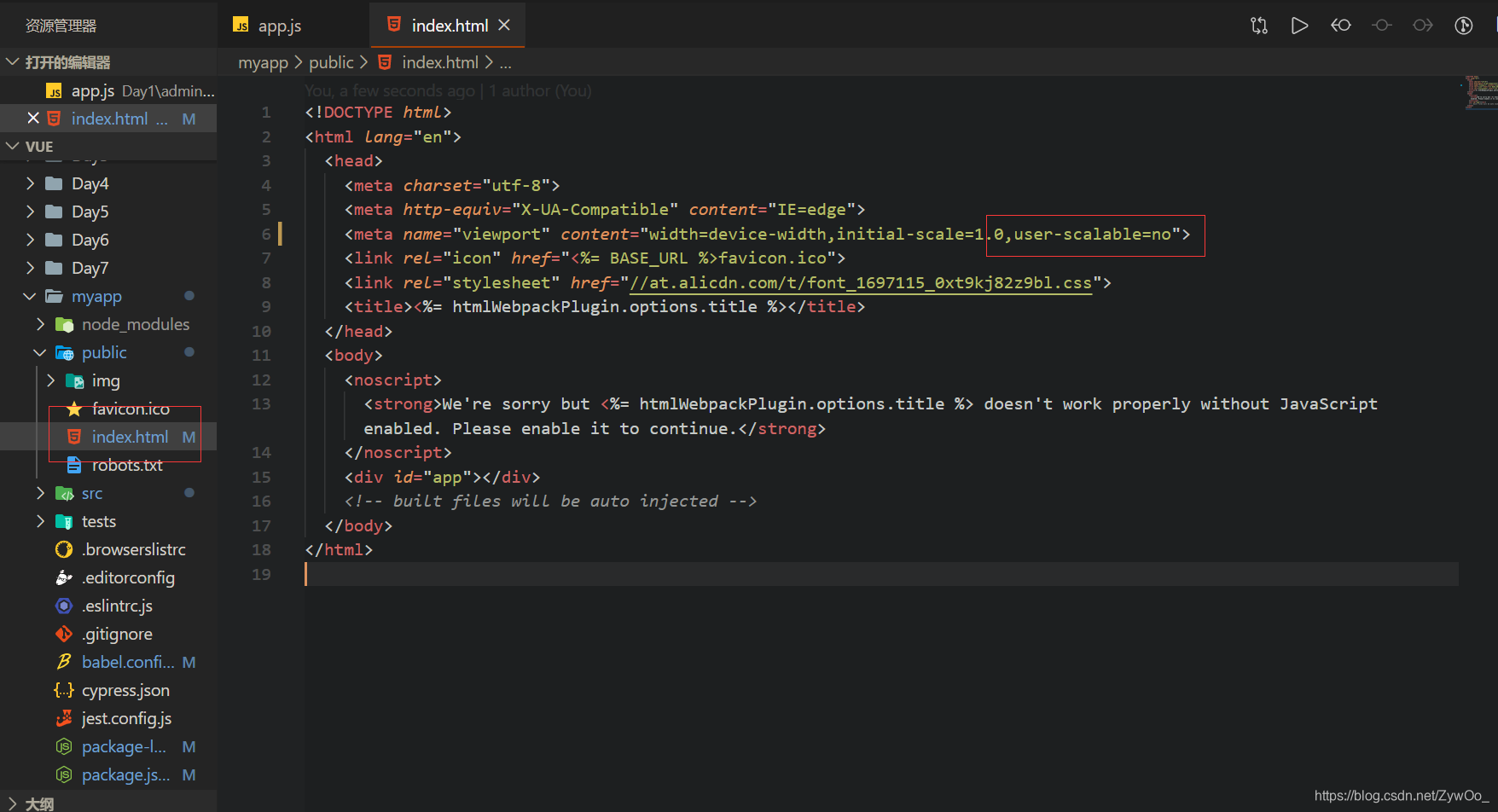The width and height of the screenshot is (1498, 812).
Task: Click the Day4 folder icon
Action: click(54, 183)
